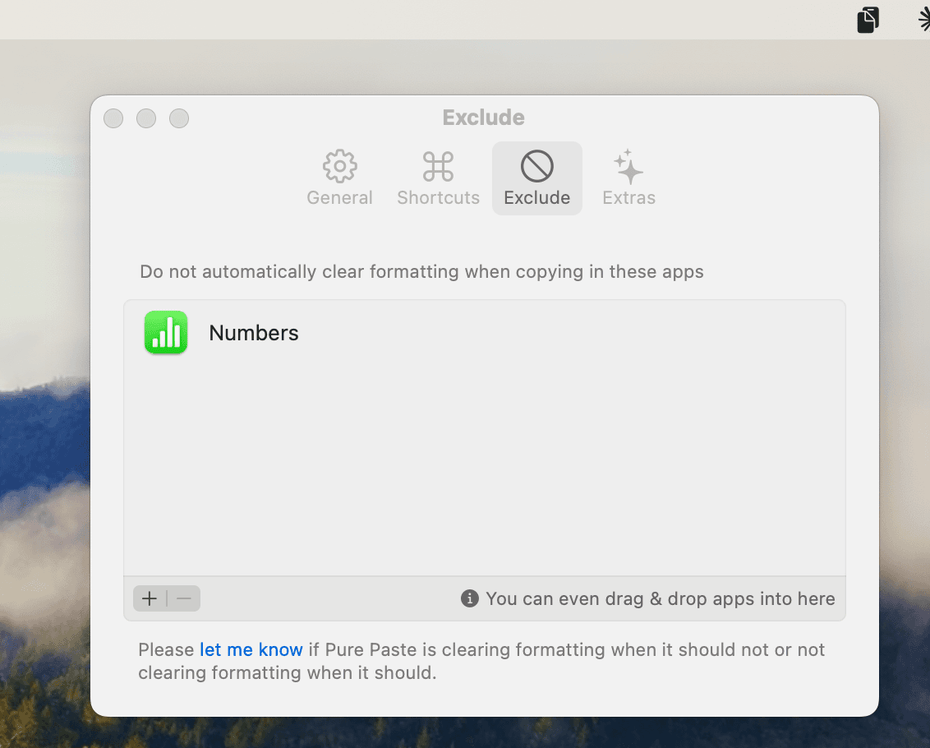
Task: Zoom the Exclude window with third button
Action: pyautogui.click(x=179, y=118)
